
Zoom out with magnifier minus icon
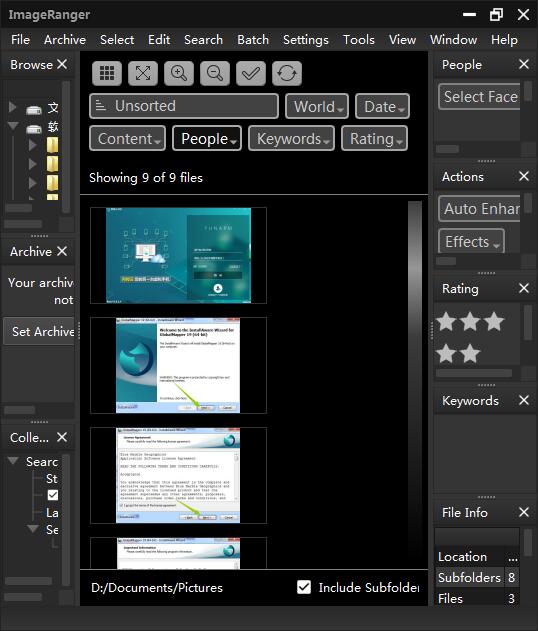tap(215, 74)
